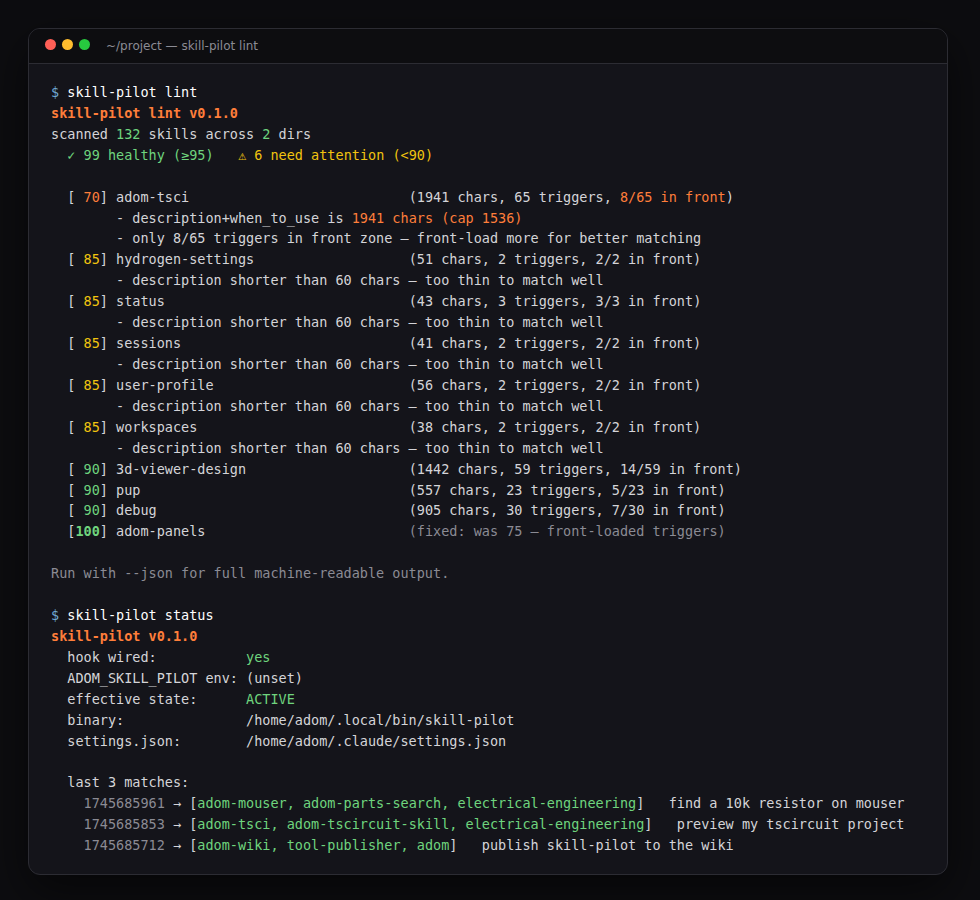Image resolution: width=980 pixels, height=900 pixels.
Task: Click the description warning under workspaces
Action: 360,449
